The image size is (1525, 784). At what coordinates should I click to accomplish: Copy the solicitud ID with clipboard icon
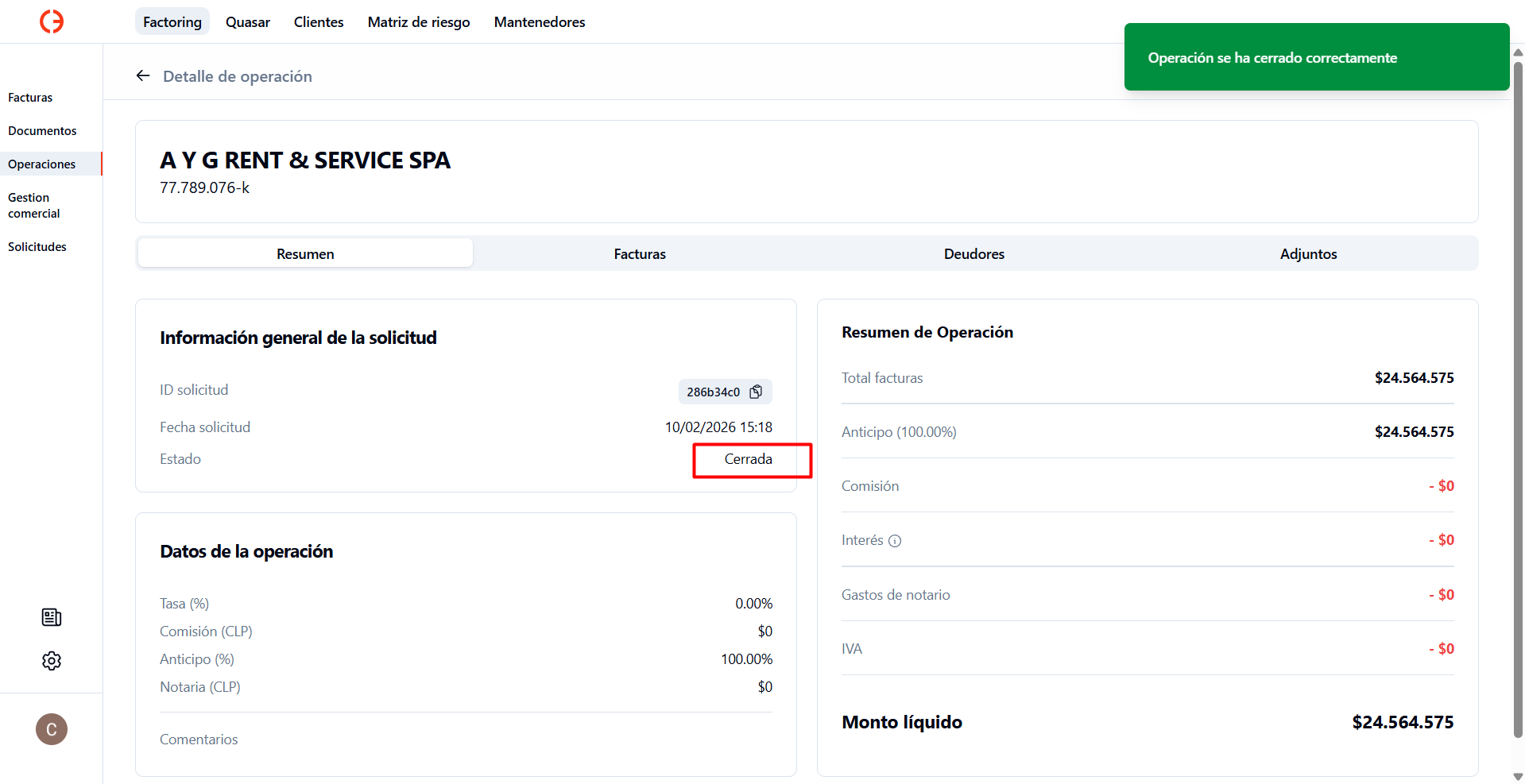pyautogui.click(x=756, y=392)
